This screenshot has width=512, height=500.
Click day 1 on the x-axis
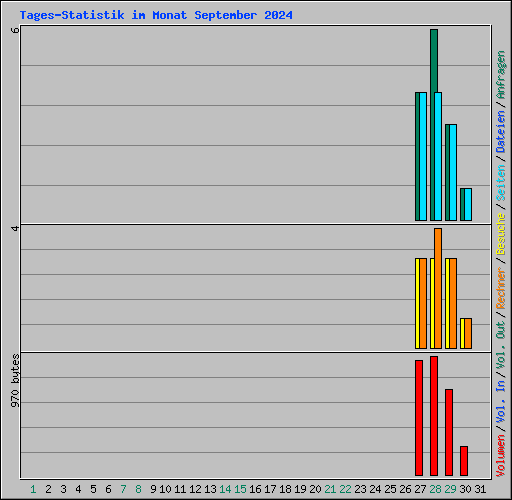coord(33,489)
